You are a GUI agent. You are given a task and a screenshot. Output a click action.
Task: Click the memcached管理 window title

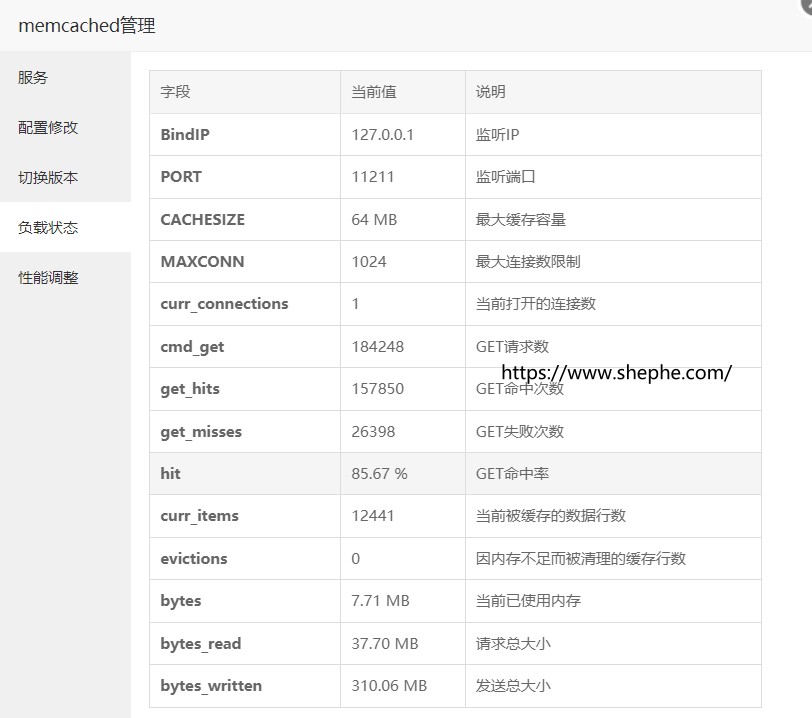pyautogui.click(x=87, y=26)
